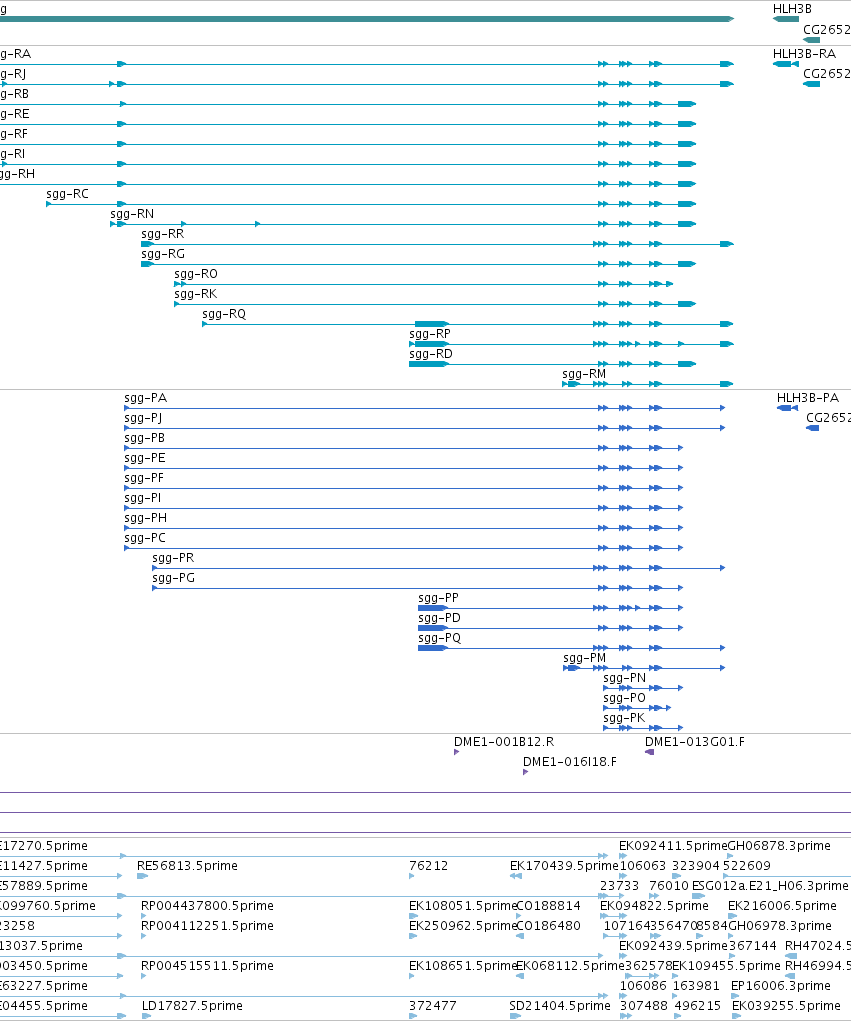Select the HLH3B-RA transcript label
The height and width of the screenshot is (1021, 851).
tap(804, 54)
